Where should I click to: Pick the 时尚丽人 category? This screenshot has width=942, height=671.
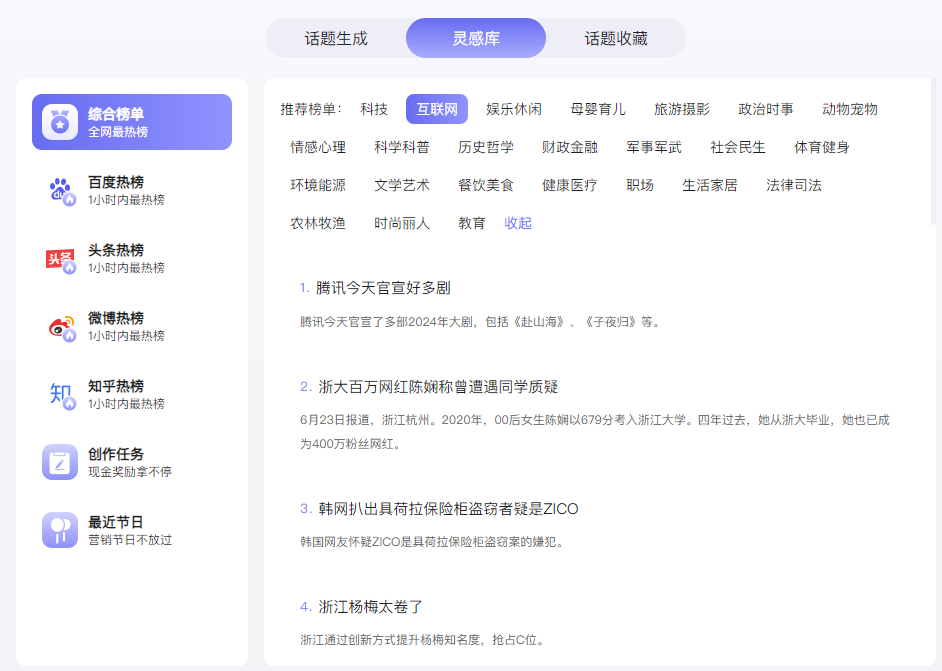(x=402, y=223)
